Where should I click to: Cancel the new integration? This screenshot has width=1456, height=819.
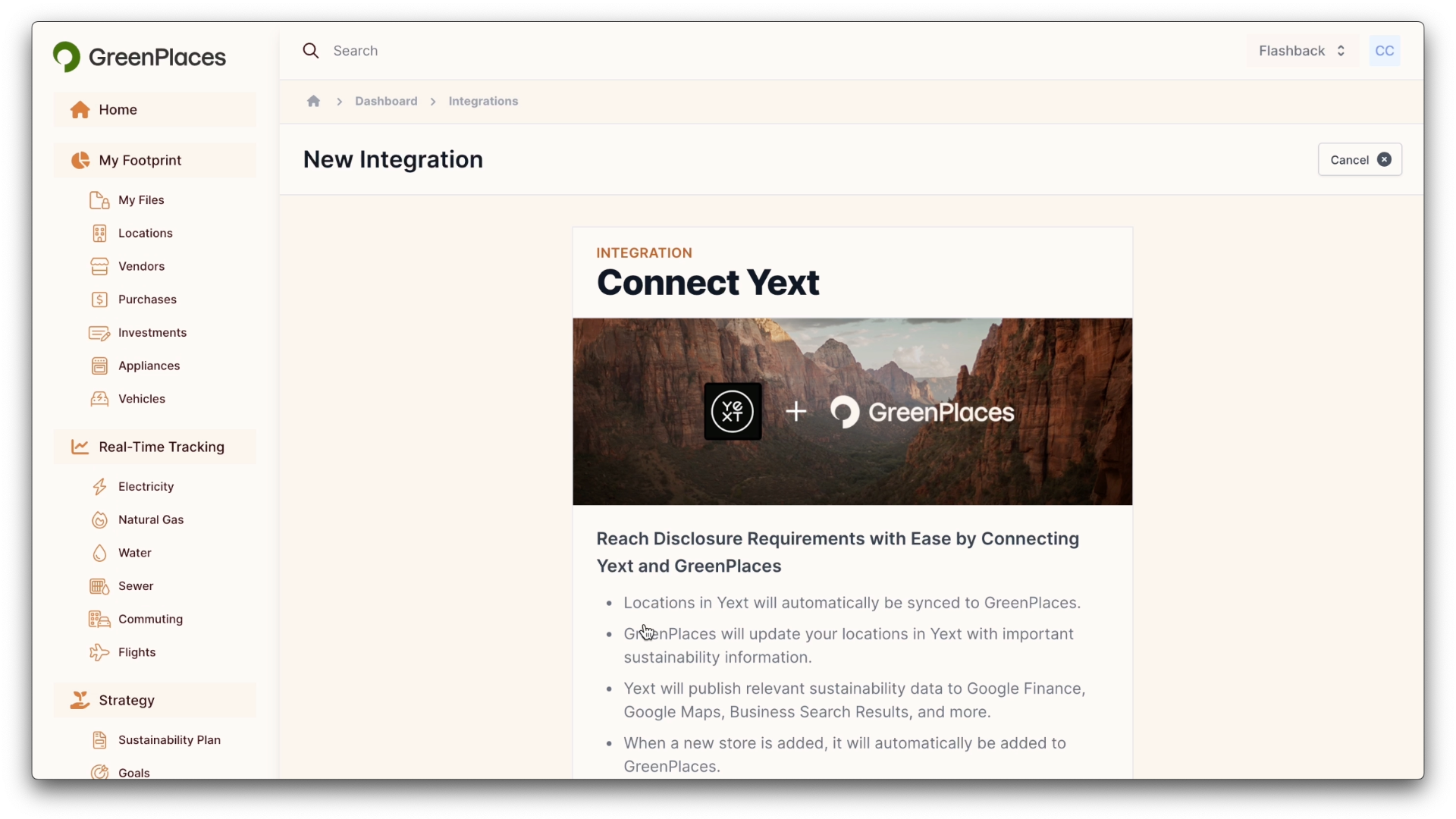(x=1360, y=160)
